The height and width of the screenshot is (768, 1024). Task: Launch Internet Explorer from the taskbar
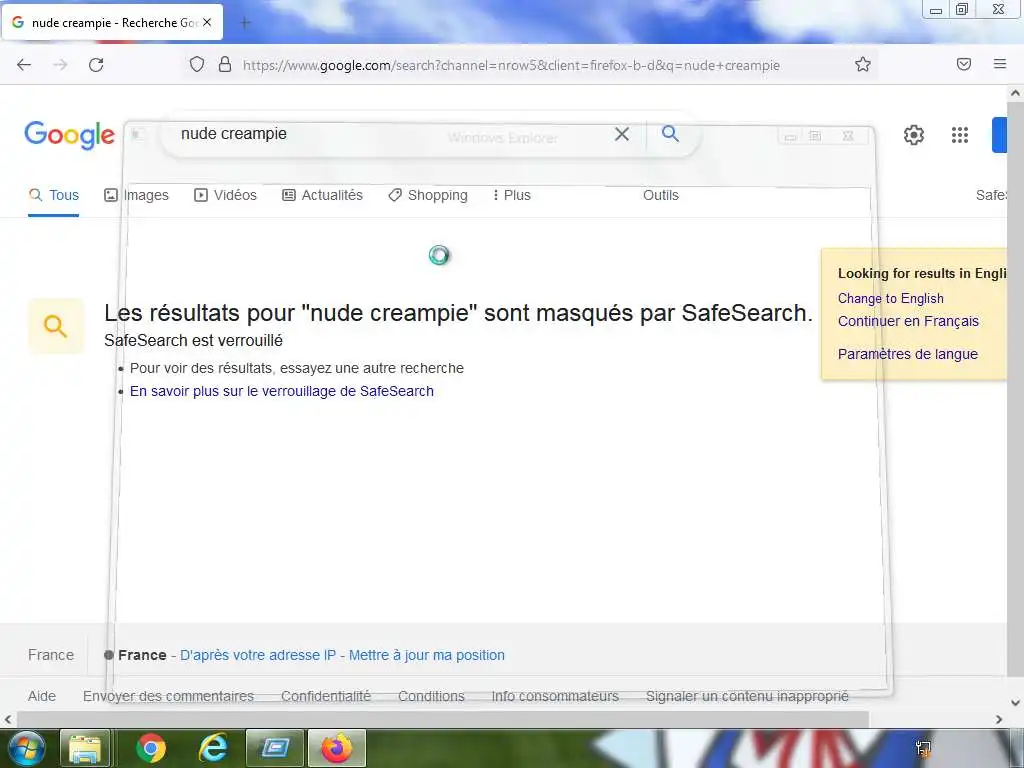(213, 748)
